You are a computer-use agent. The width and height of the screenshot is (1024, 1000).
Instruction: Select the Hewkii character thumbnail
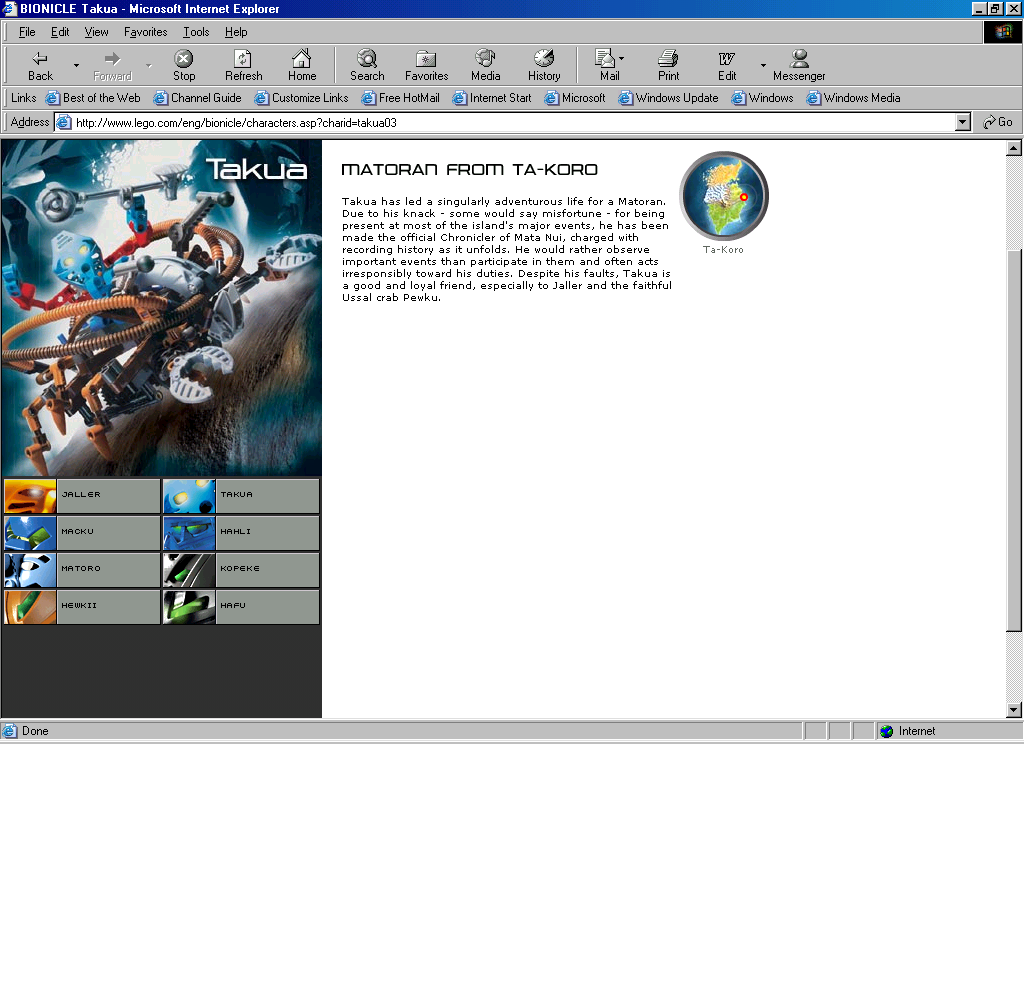coord(31,607)
